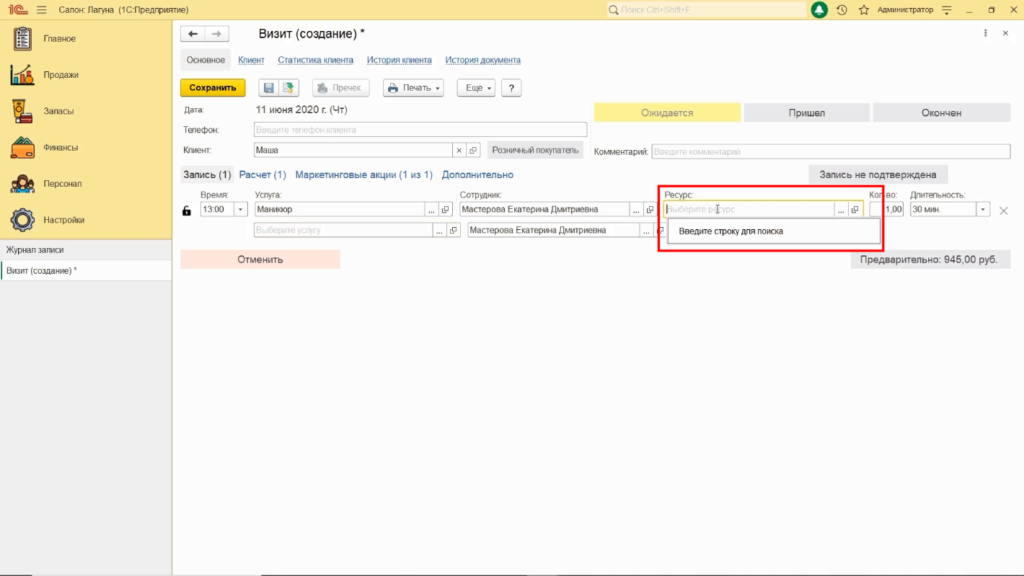1024x576 pixels.
Task: Select Визит (создание) in the open windows list
Action: [x=86, y=270]
